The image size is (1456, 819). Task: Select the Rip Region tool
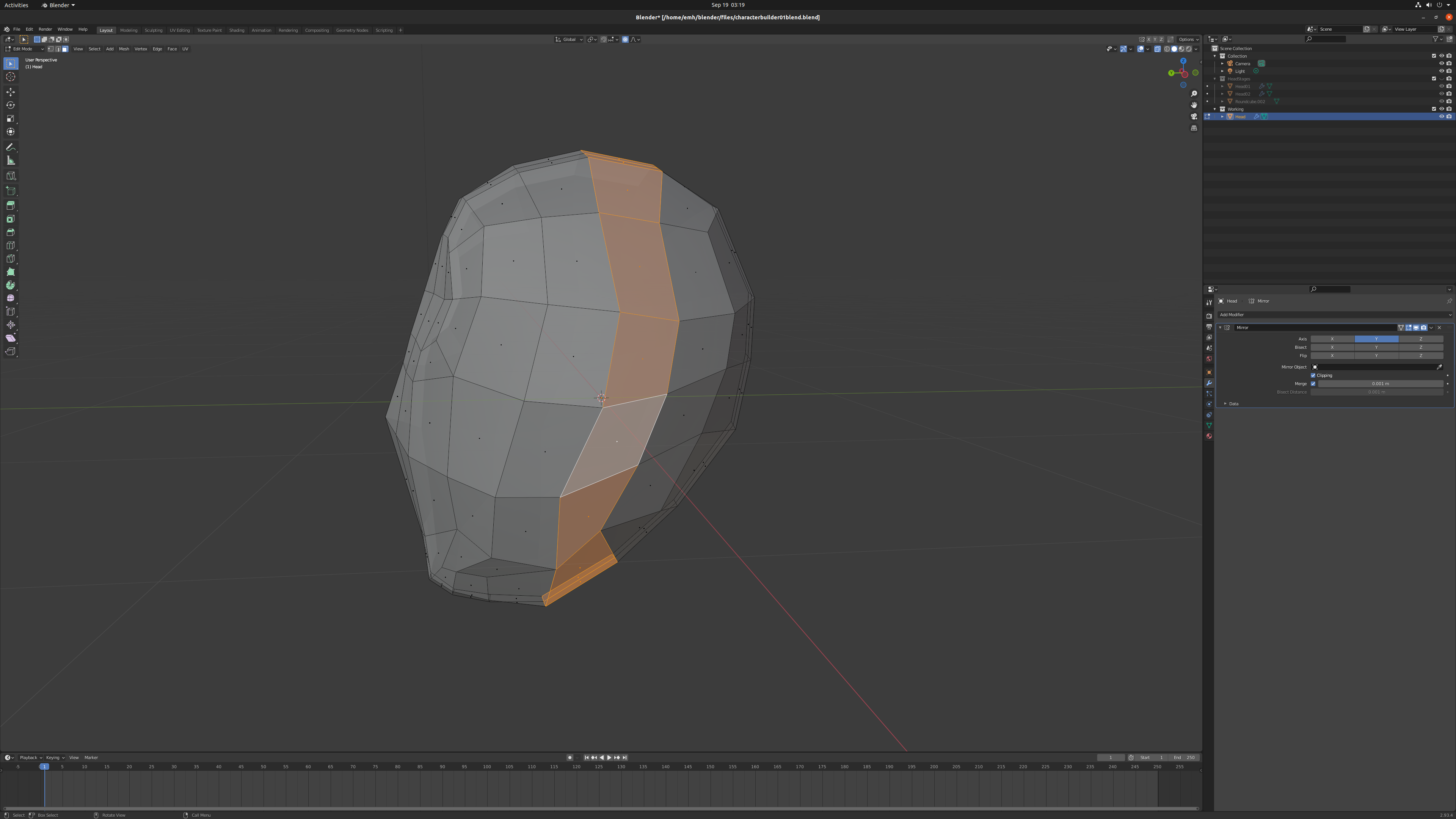tap(11, 351)
